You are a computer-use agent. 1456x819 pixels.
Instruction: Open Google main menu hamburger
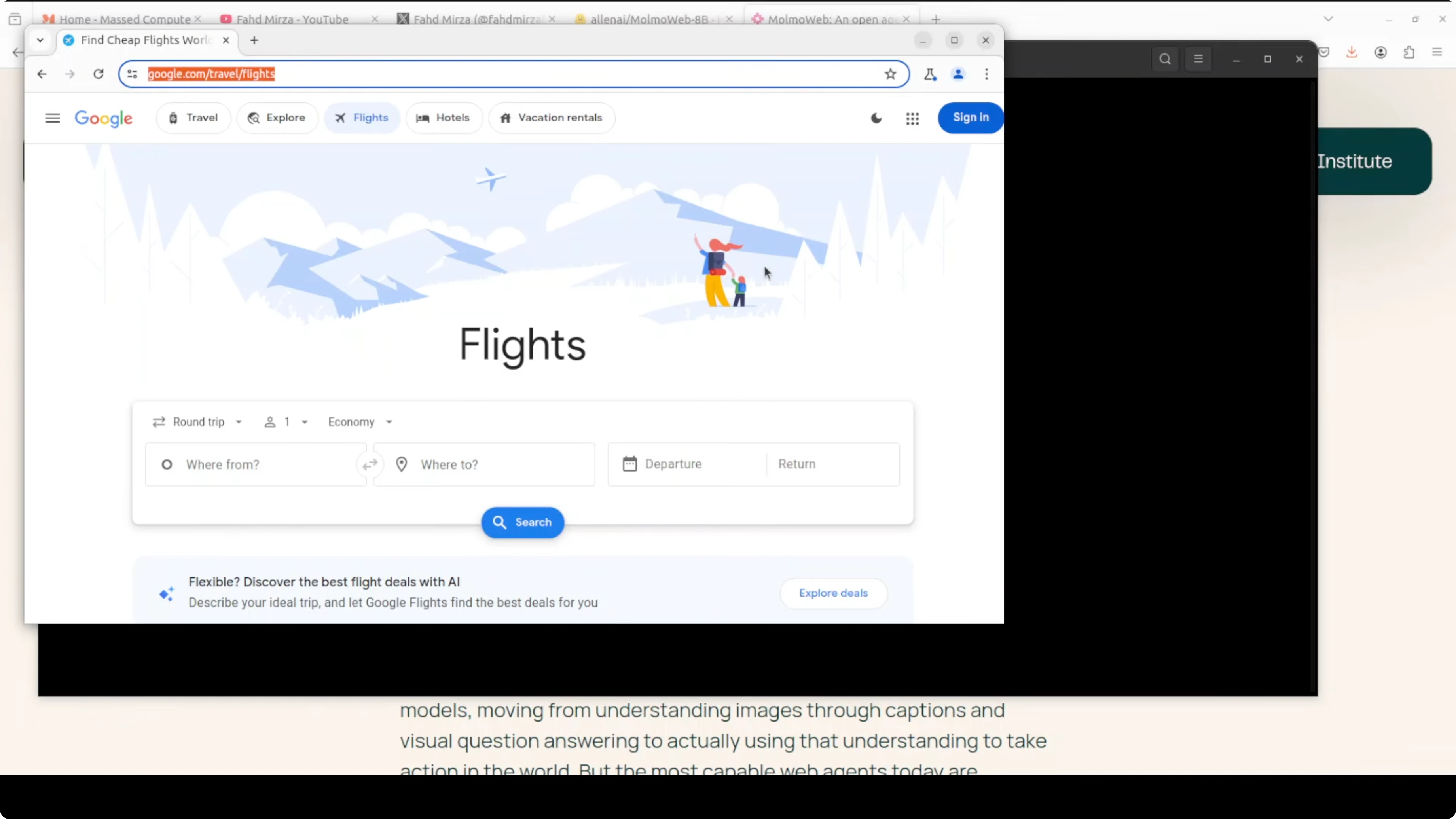pyautogui.click(x=53, y=118)
